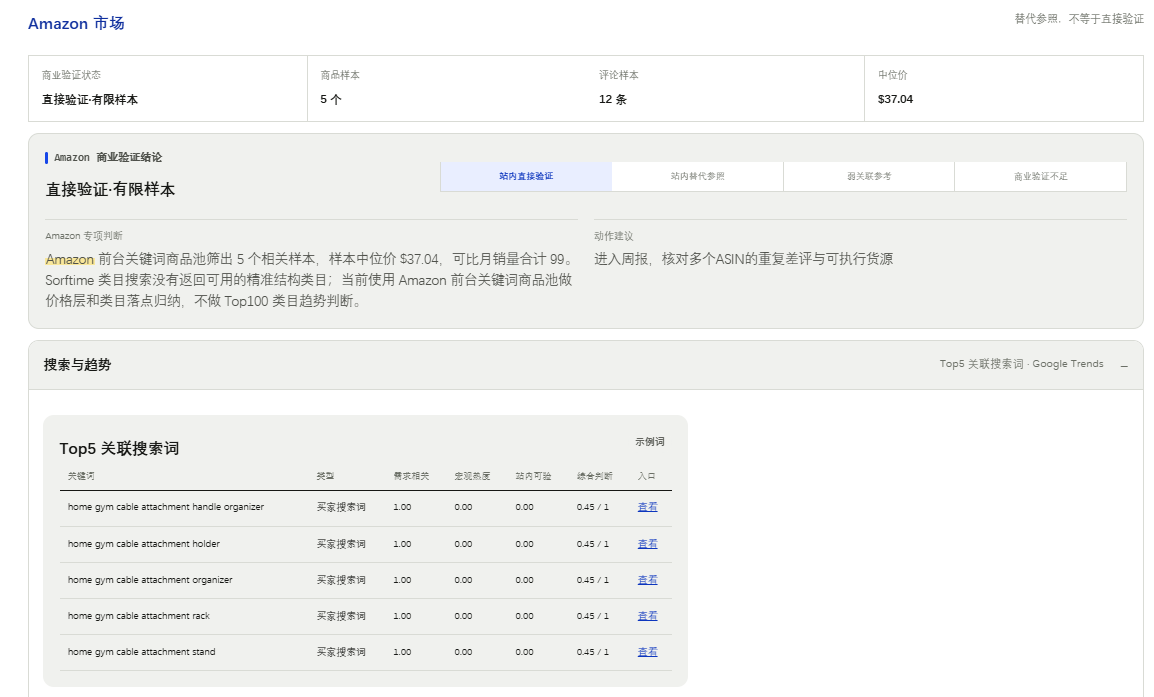1154x697 pixels.
Task: Click keyword home gym cable attachment holder
Action: click(x=144, y=544)
